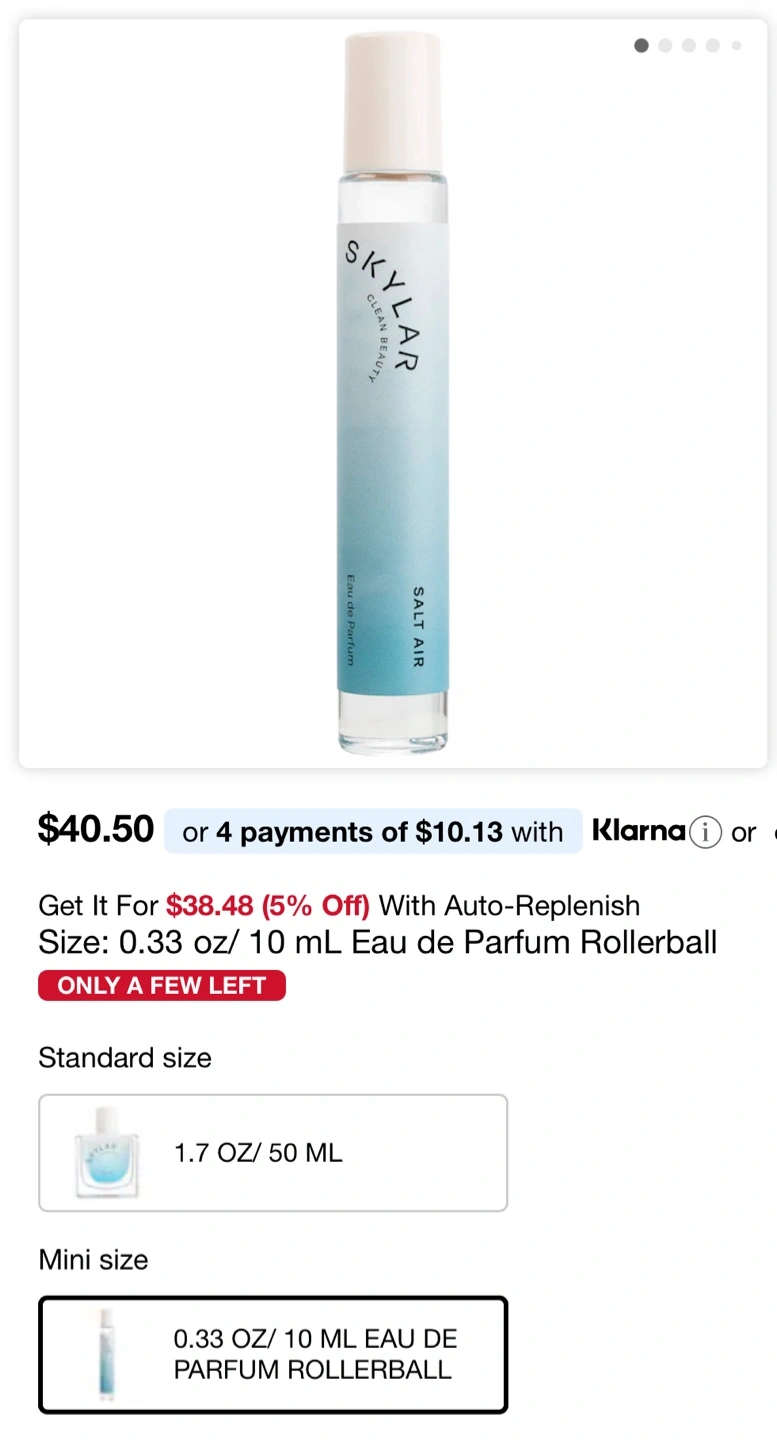Select the fourth carousel dot
Viewport: 777px width, 1440px height.
(713, 45)
